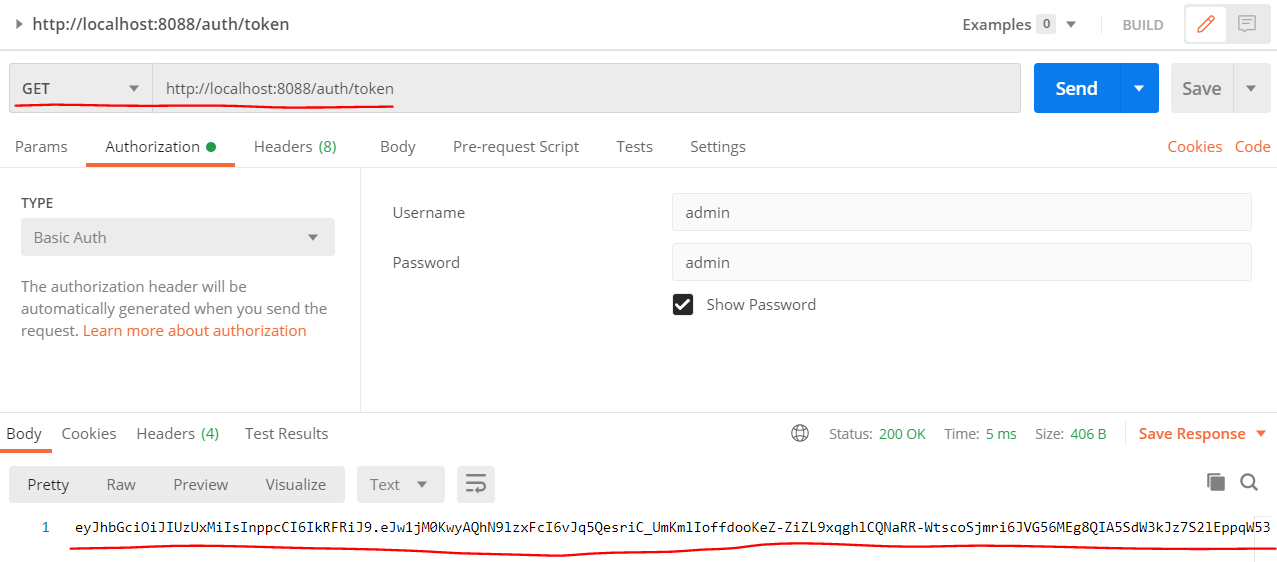The height and width of the screenshot is (562, 1277).
Task: Open the Basic Auth type dropdown
Action: [x=177, y=237]
